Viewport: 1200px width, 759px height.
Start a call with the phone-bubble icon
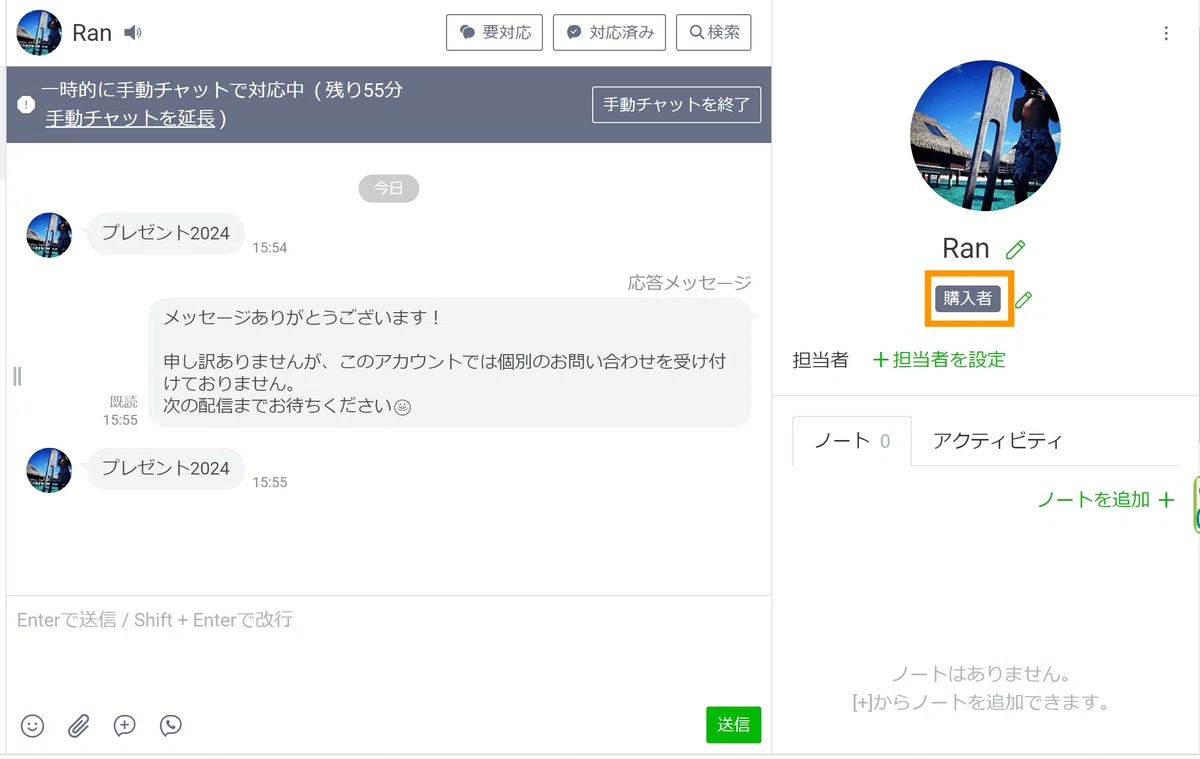click(x=171, y=726)
